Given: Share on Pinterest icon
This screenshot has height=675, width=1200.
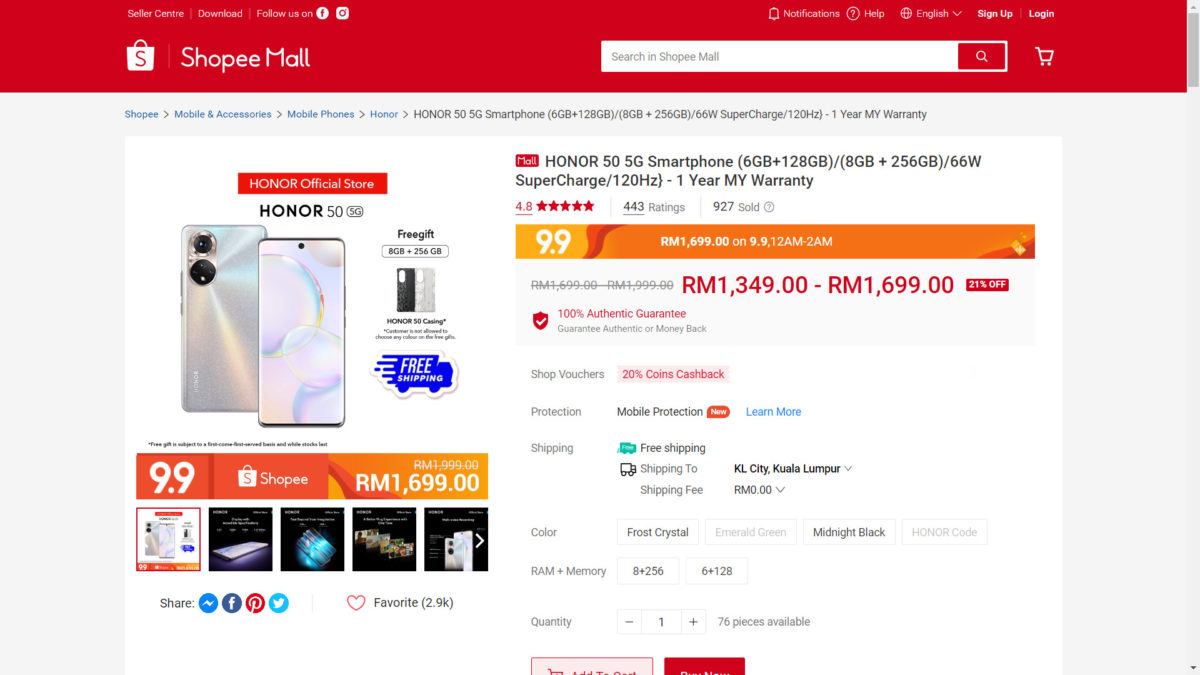Looking at the screenshot, I should [255, 603].
